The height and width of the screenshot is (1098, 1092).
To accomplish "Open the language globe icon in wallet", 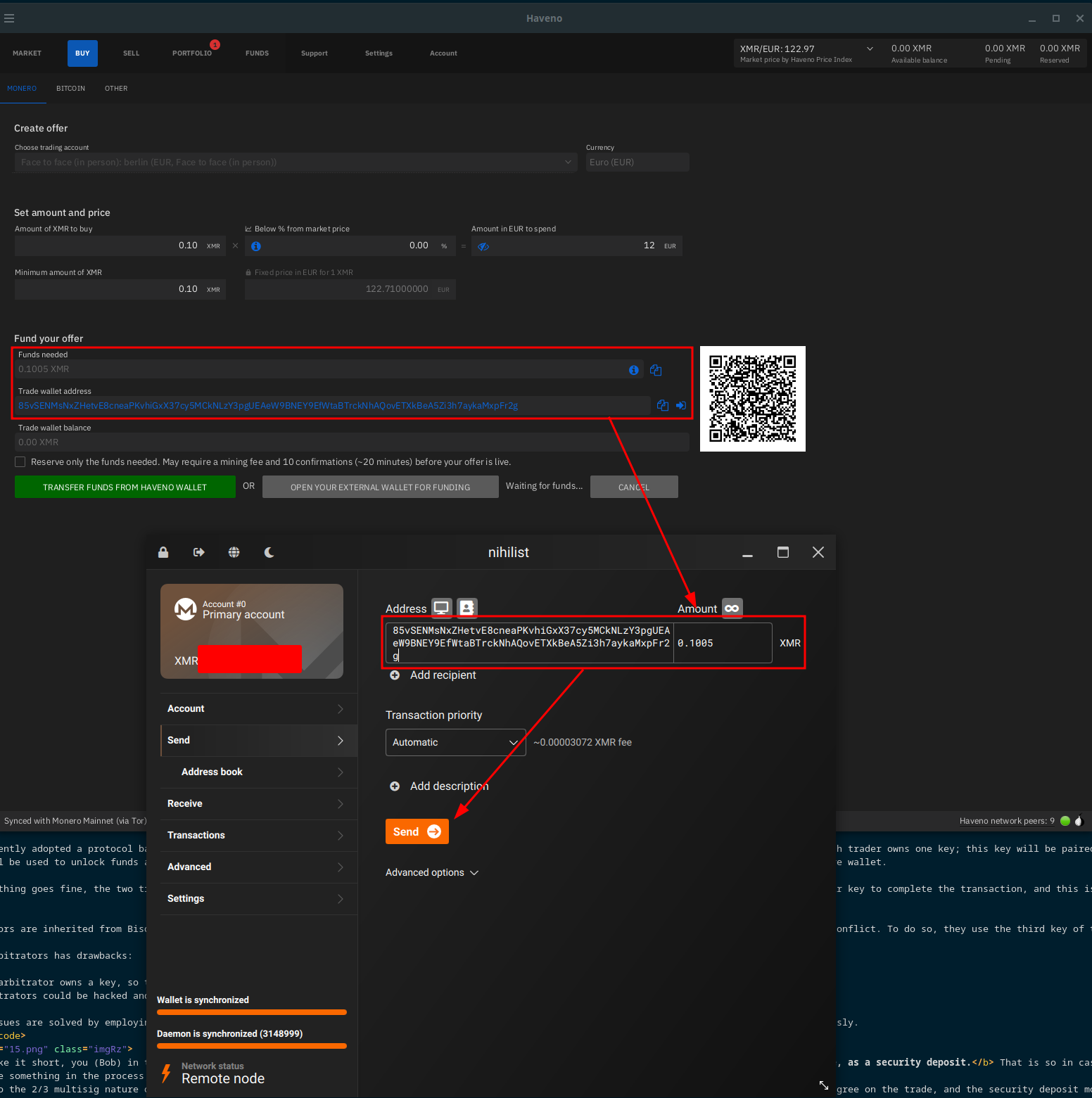I will coord(234,552).
